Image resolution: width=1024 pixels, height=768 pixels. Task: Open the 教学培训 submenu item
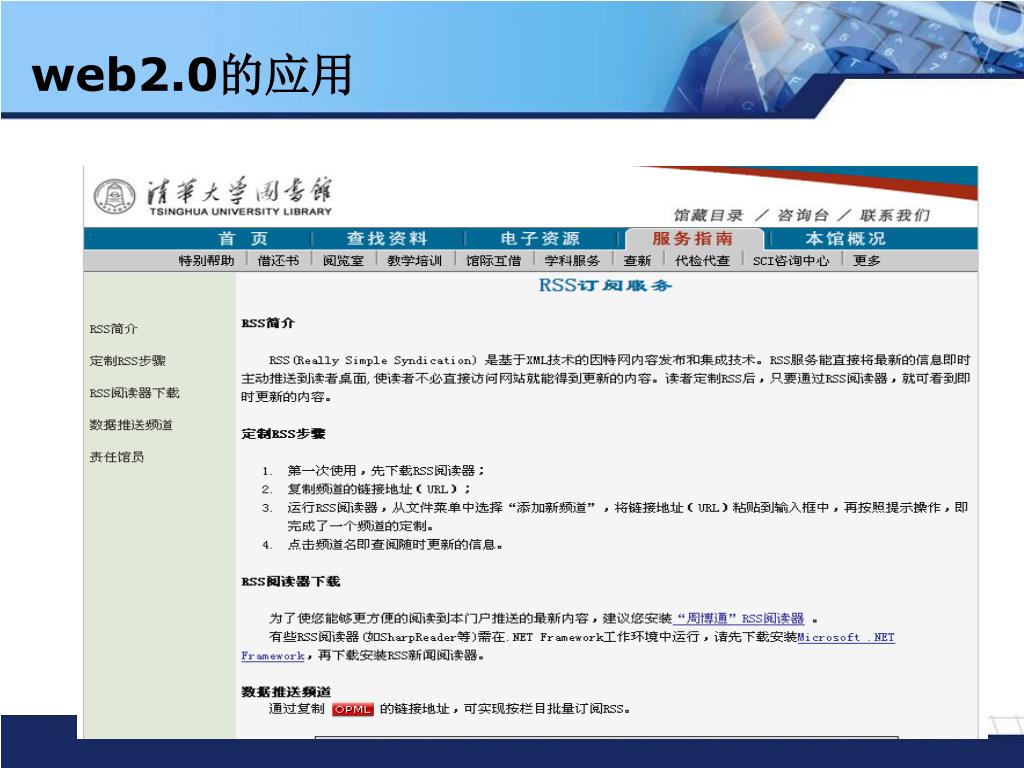[x=415, y=261]
